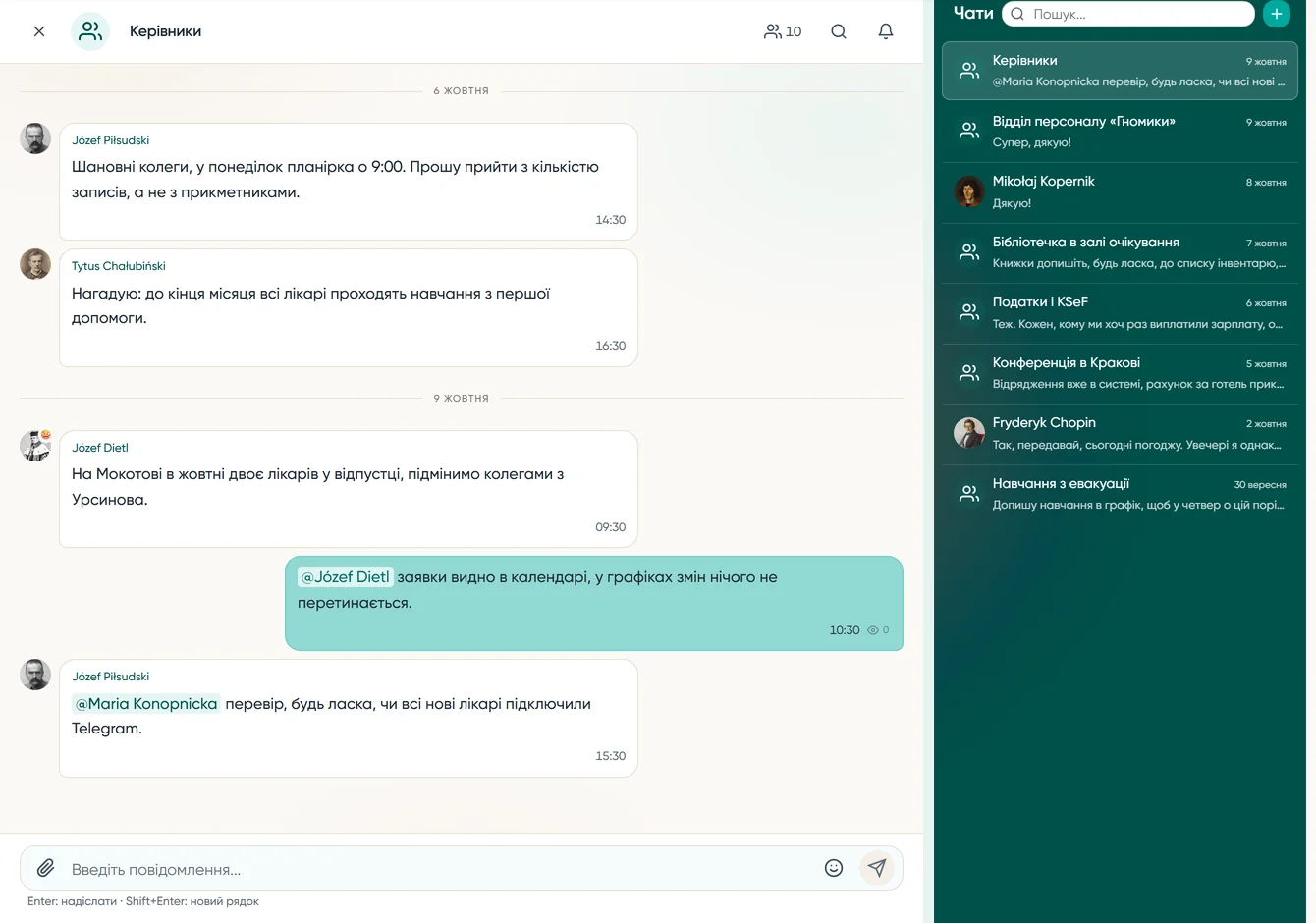Open the chat with Mikołaj Kopernik
The height and width of the screenshot is (923, 1316).
click(x=1120, y=191)
